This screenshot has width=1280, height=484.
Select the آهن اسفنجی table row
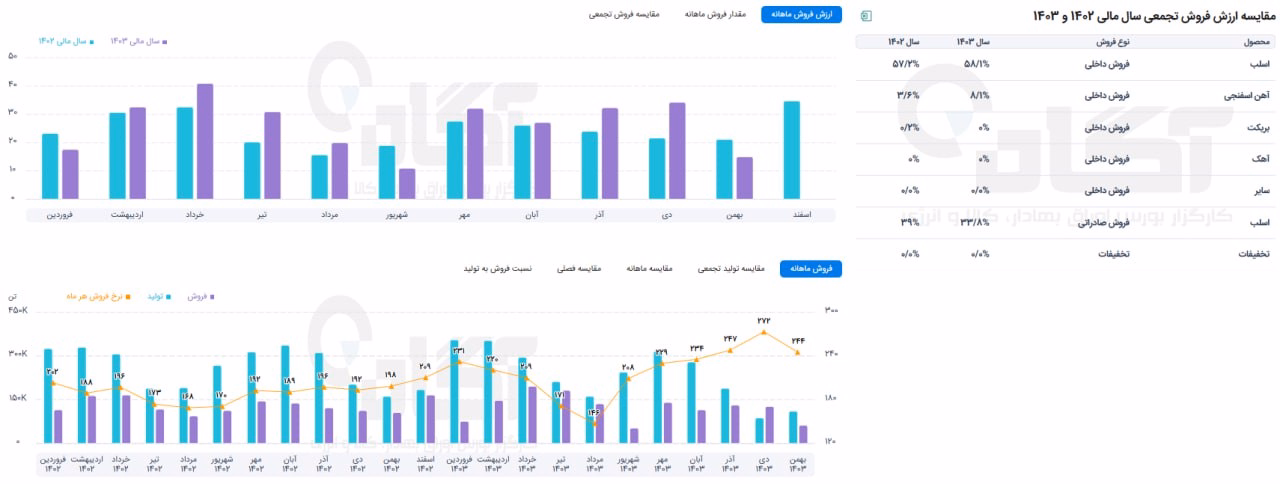[x=1064, y=96]
